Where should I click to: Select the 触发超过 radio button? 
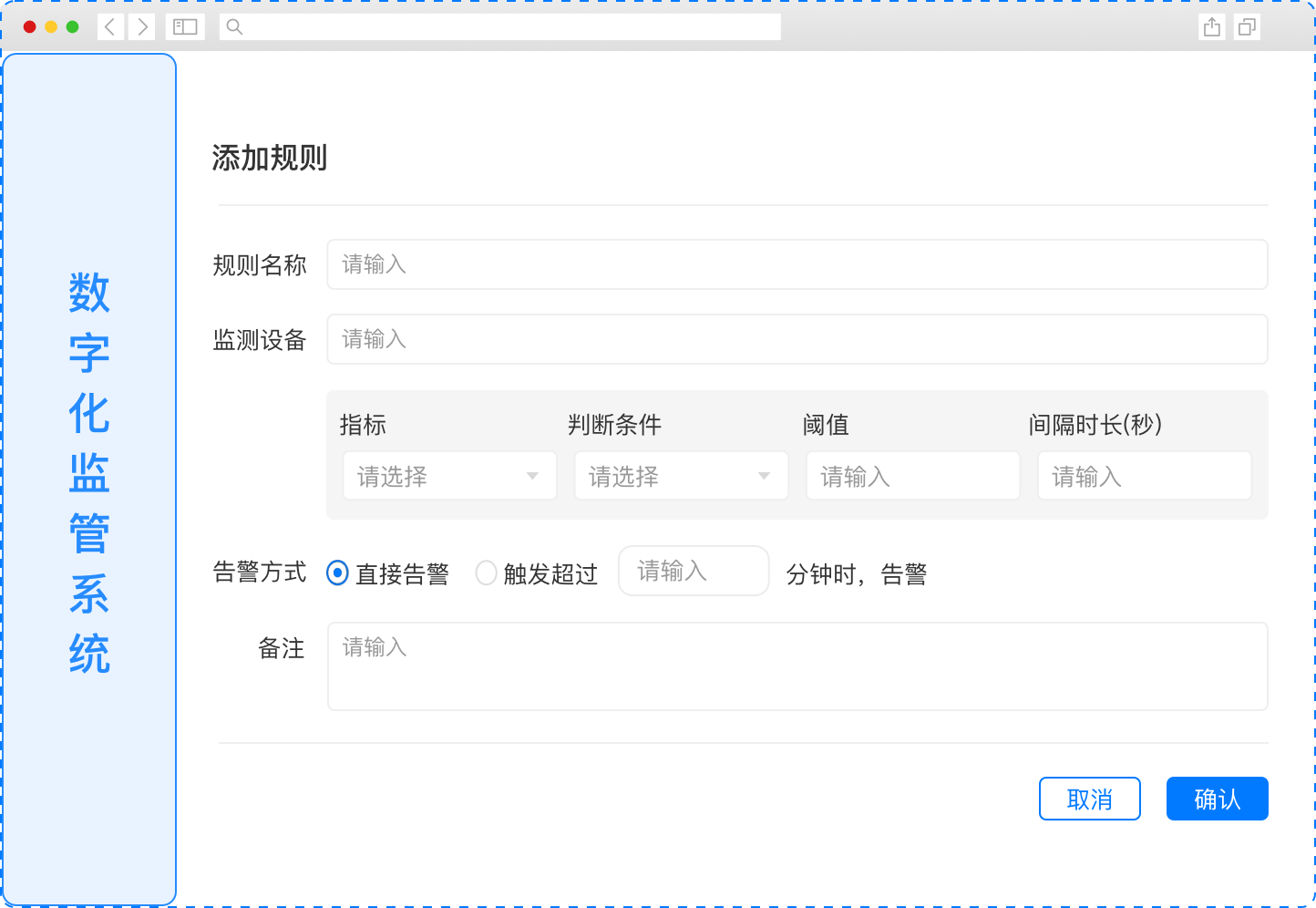coord(487,573)
